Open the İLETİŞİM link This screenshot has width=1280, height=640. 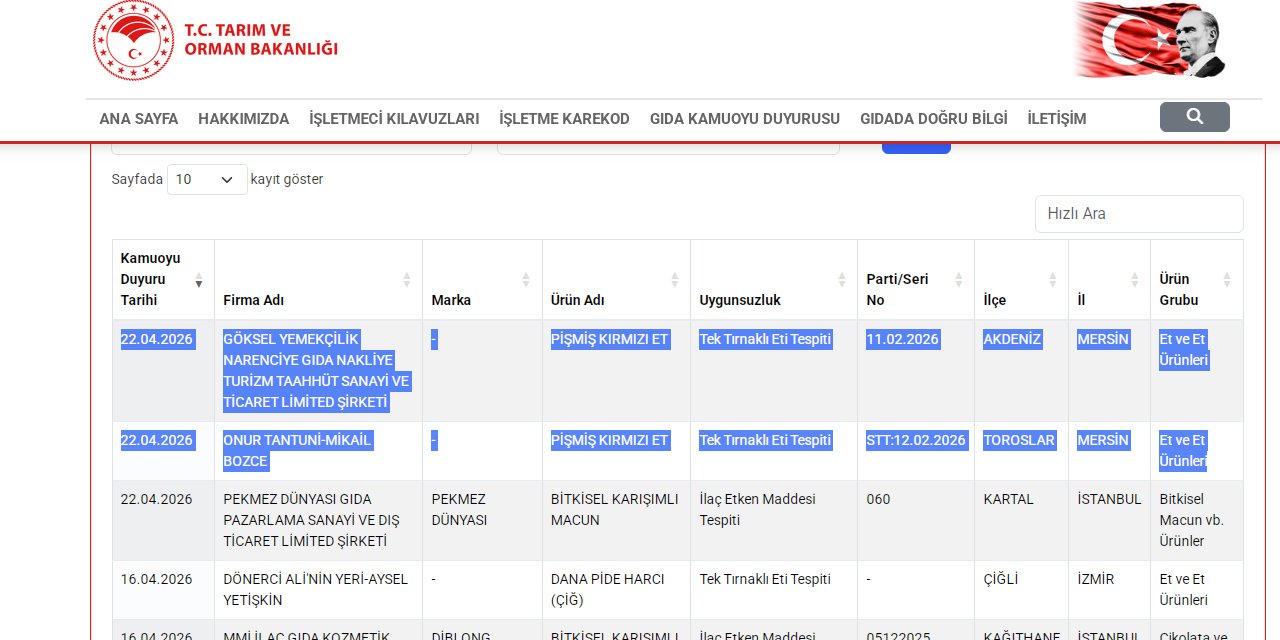(1056, 118)
